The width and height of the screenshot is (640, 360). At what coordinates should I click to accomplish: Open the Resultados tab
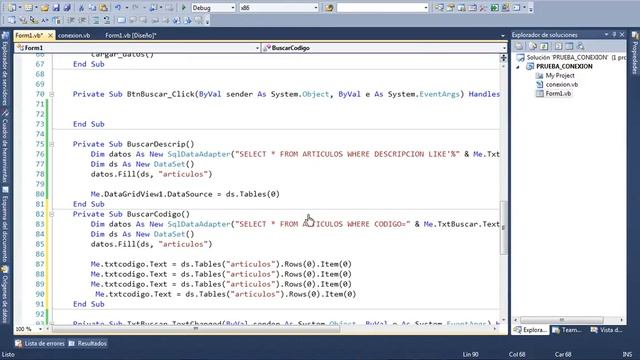[x=88, y=343]
